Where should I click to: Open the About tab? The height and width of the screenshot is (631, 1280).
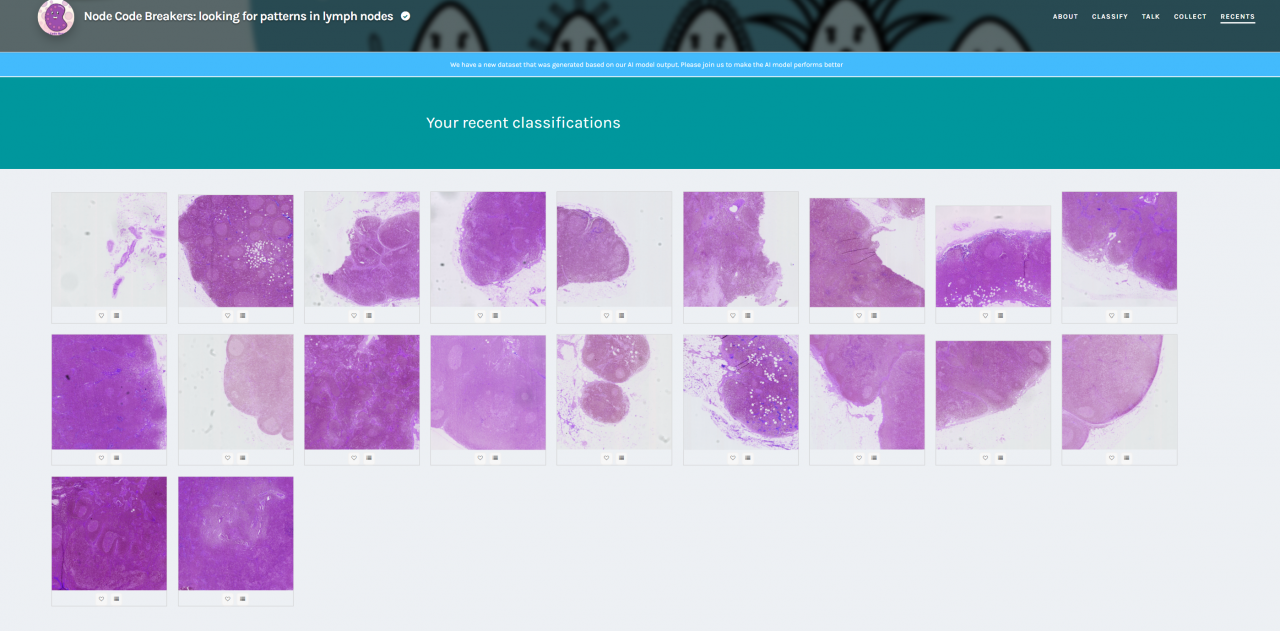tap(1065, 17)
